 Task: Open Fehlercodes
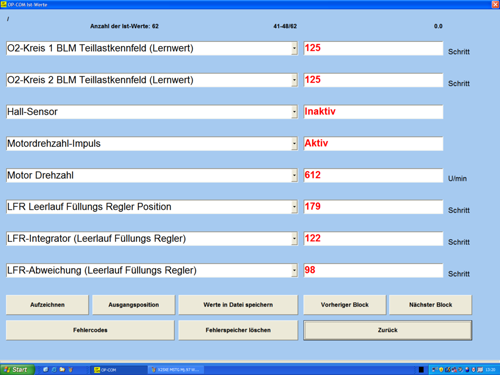pyautogui.click(x=90, y=330)
